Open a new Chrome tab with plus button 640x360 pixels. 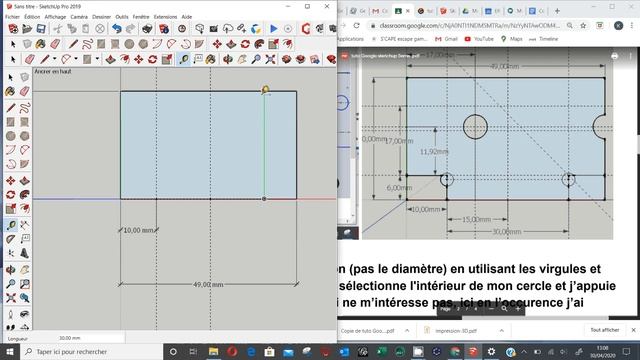(x=557, y=11)
